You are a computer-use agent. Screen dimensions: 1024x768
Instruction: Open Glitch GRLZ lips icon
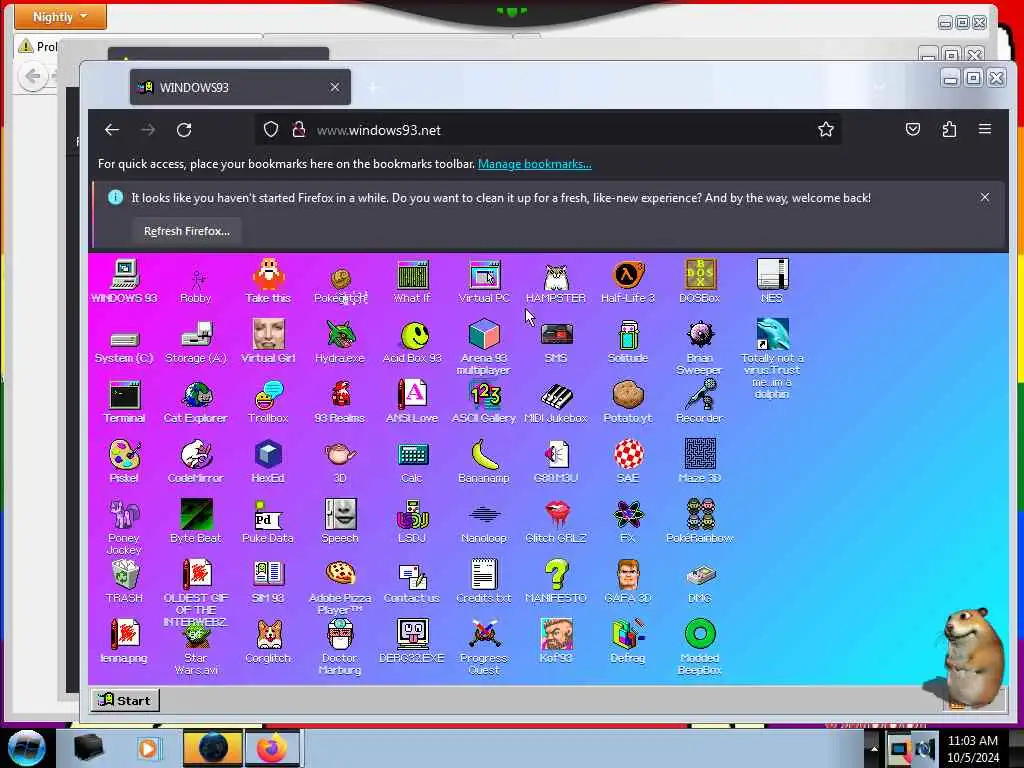click(556, 522)
